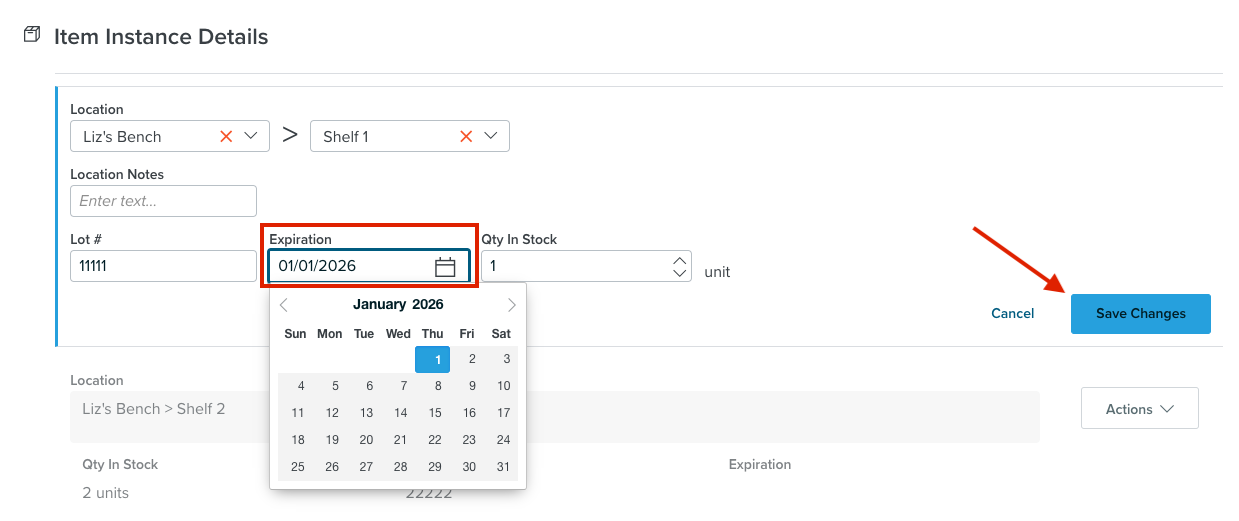Open the Actions dropdown menu
Viewport: 1239px width, 521px height.
1140,408
